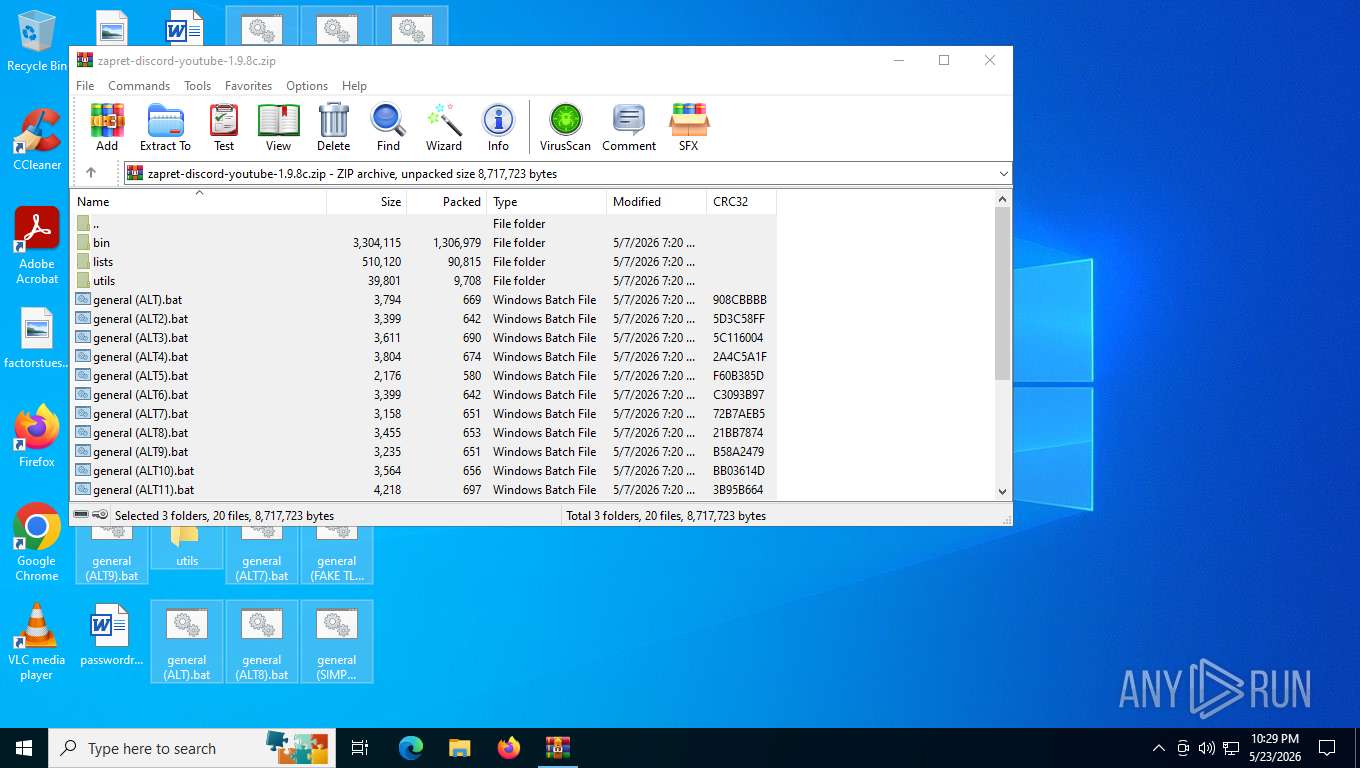1360x768 pixels.
Task: Select general (ALT5).bat row
Action: click(x=423, y=376)
